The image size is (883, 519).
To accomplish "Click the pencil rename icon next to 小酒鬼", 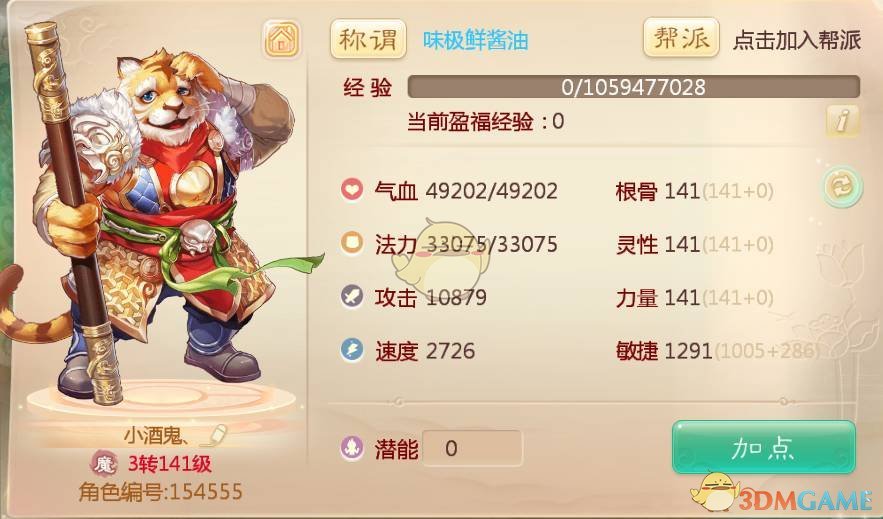I will (x=215, y=435).
